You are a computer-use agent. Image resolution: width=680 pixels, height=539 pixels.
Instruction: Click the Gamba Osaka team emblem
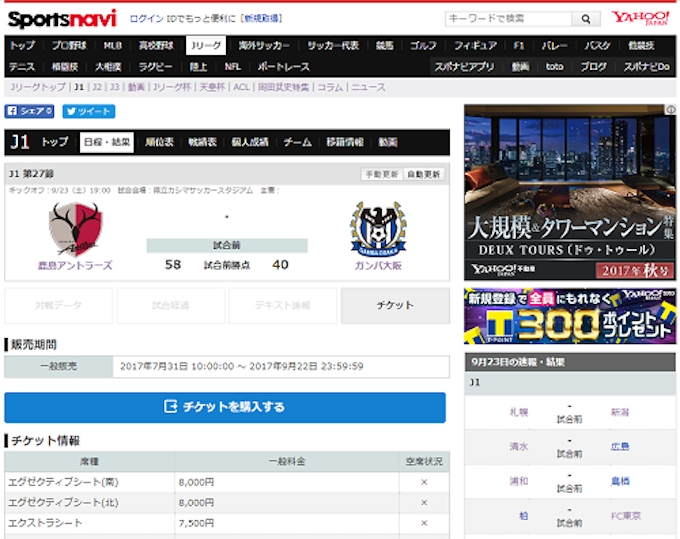point(378,229)
